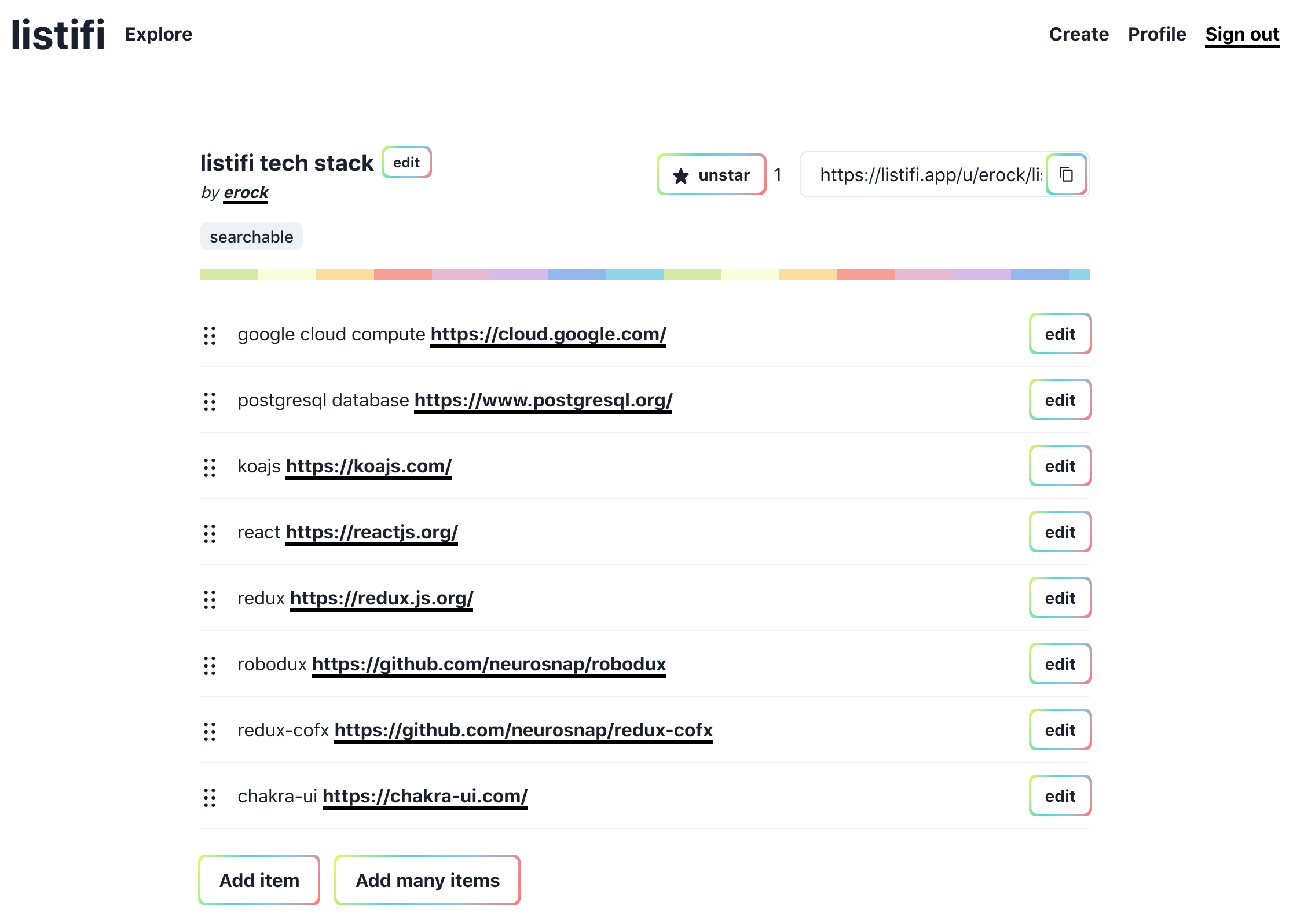Viewport: 1304px width, 924px height.
Task: Unstar this list
Action: [x=712, y=174]
